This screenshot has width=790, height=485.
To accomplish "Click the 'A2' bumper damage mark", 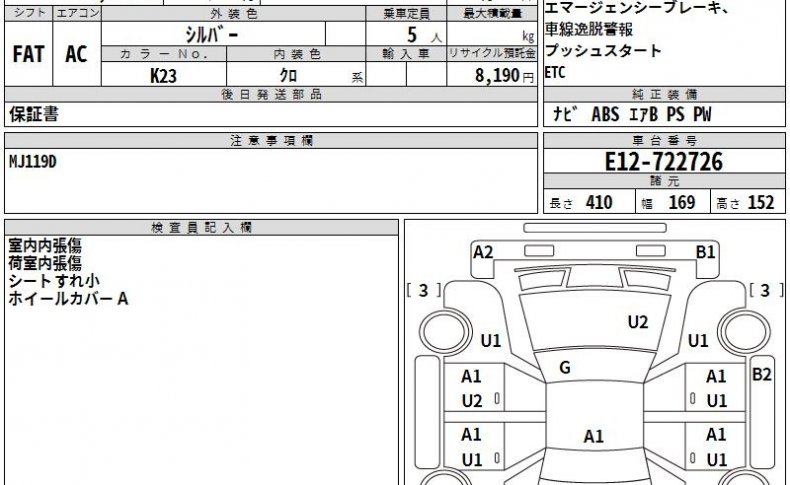I will tap(483, 252).
